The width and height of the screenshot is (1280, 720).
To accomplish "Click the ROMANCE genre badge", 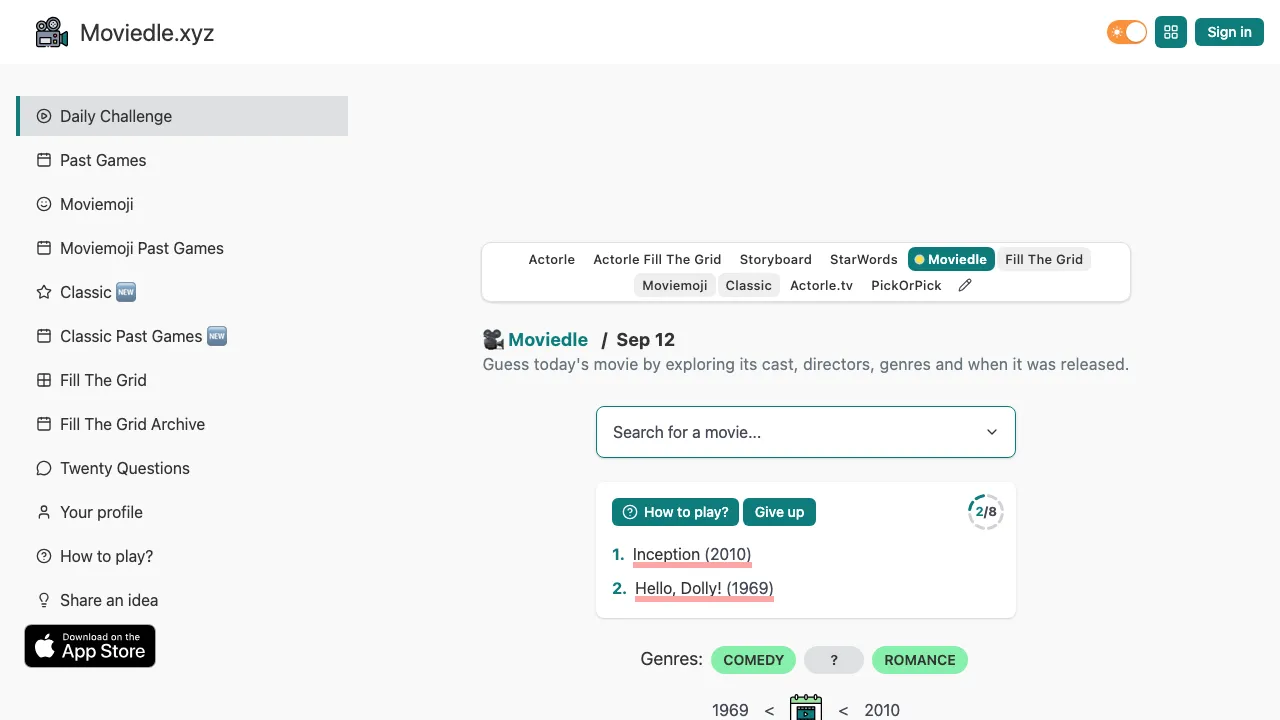I will (920, 660).
